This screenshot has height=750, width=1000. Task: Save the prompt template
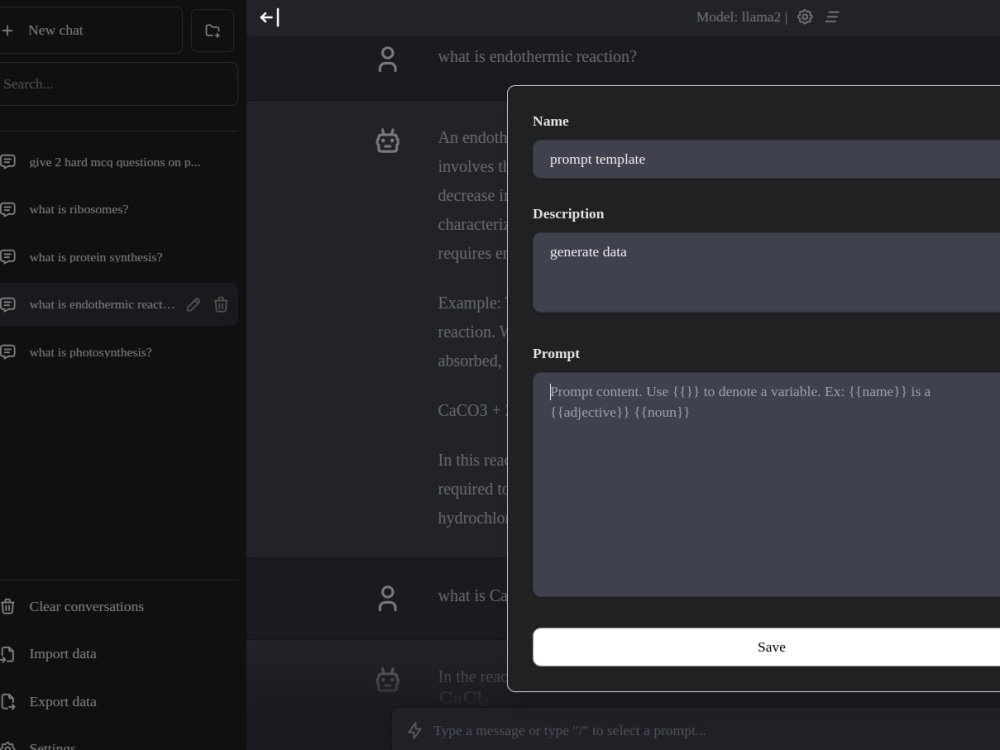pos(771,647)
